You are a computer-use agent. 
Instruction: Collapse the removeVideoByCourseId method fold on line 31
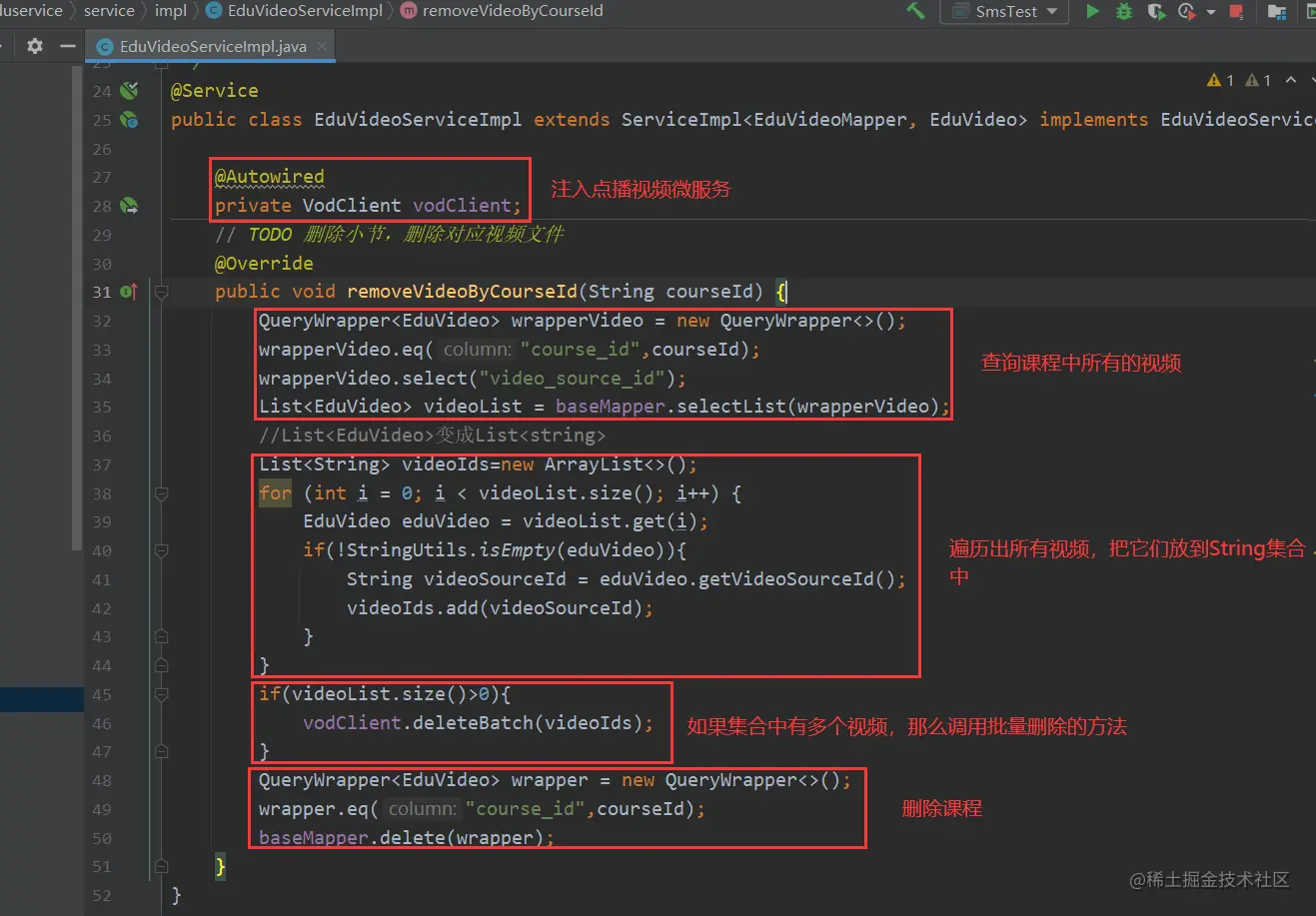161,292
